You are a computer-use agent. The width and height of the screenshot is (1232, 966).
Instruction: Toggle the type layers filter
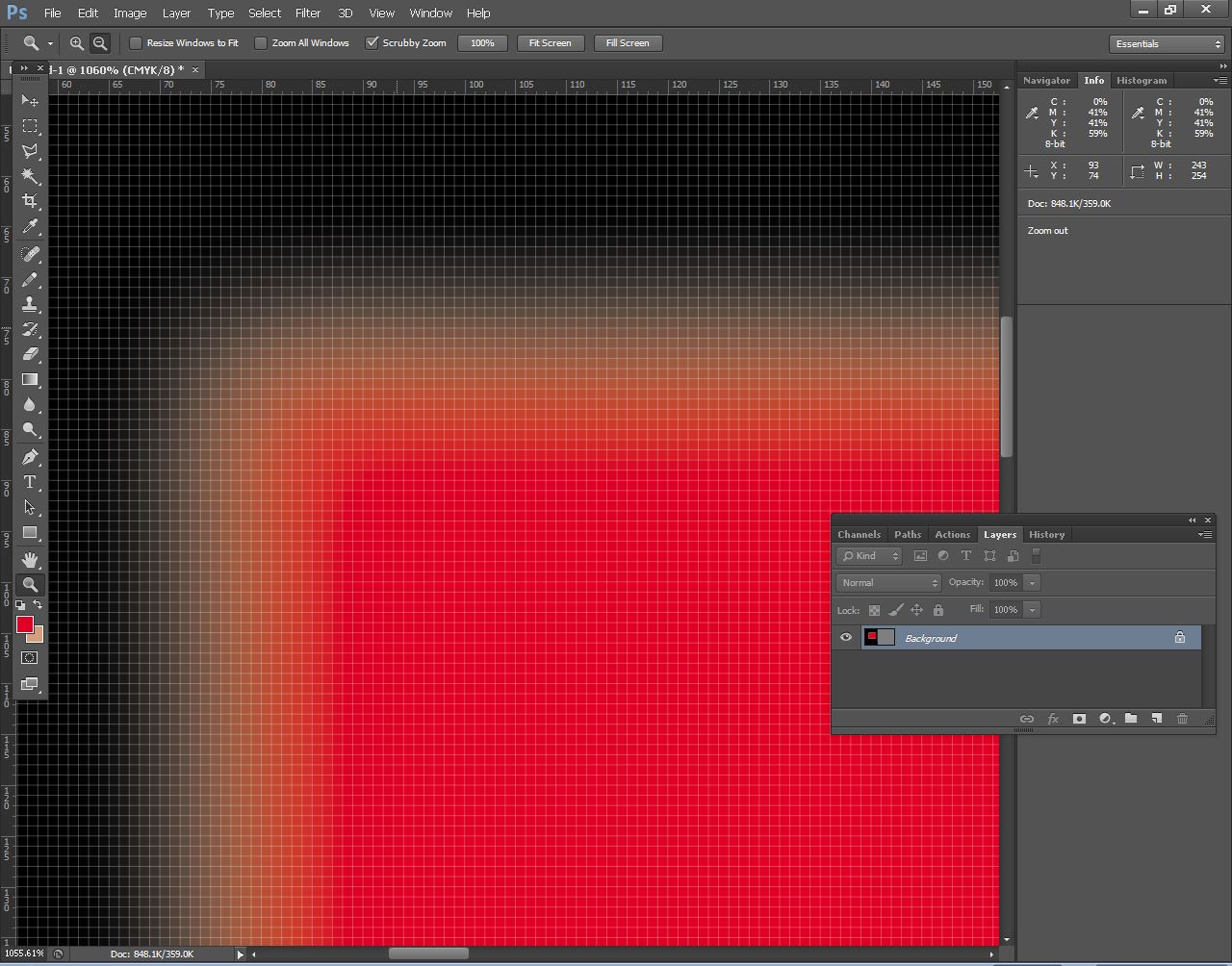(966, 556)
